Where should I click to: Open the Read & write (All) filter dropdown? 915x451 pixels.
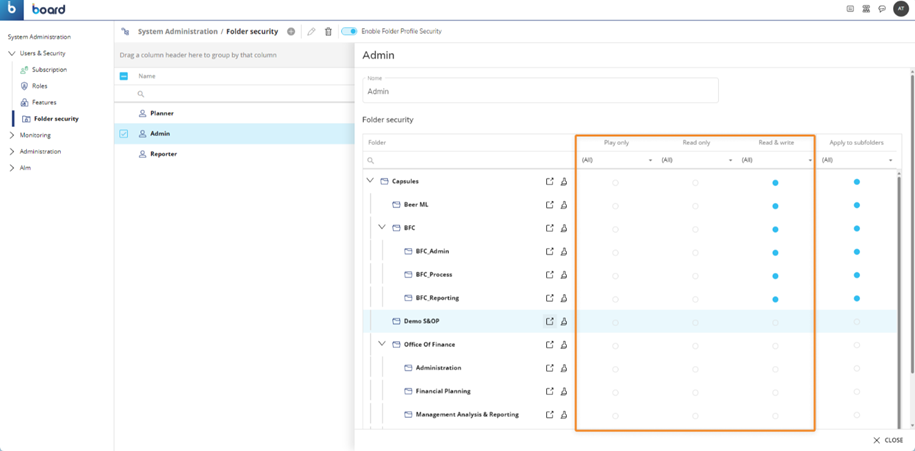[776, 160]
